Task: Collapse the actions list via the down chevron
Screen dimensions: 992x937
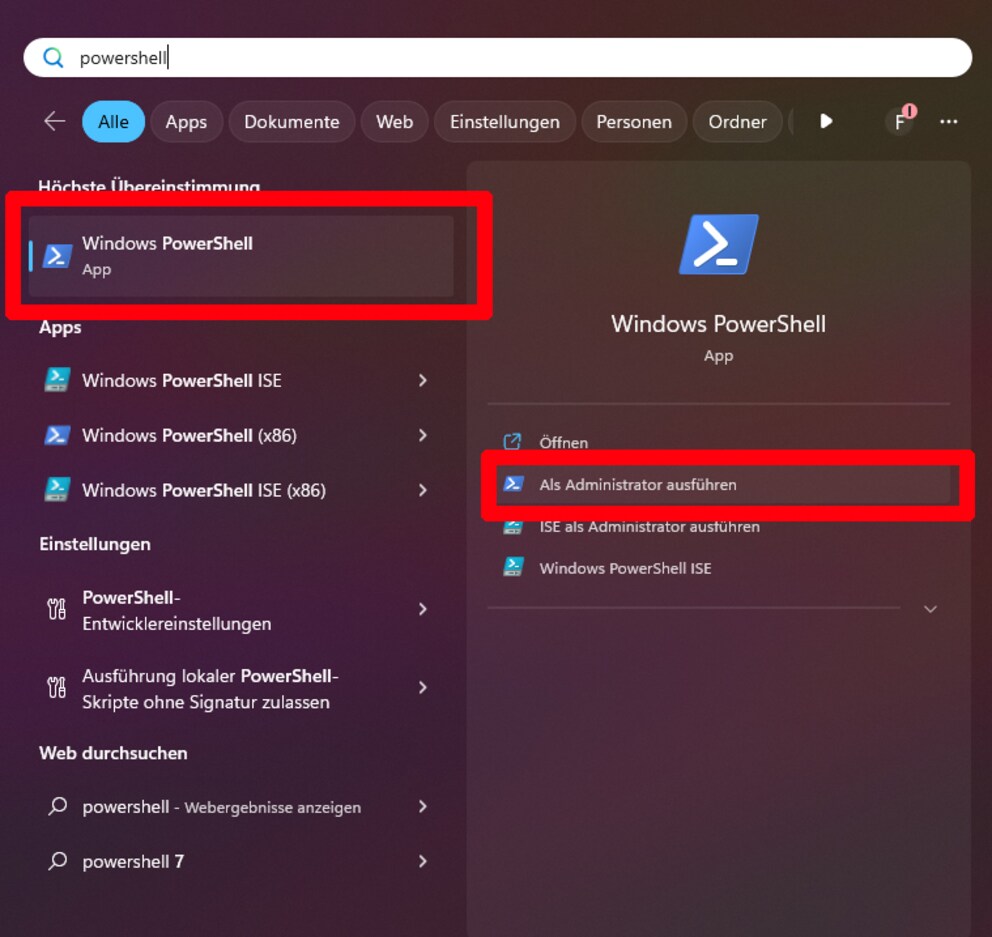Action: [930, 609]
